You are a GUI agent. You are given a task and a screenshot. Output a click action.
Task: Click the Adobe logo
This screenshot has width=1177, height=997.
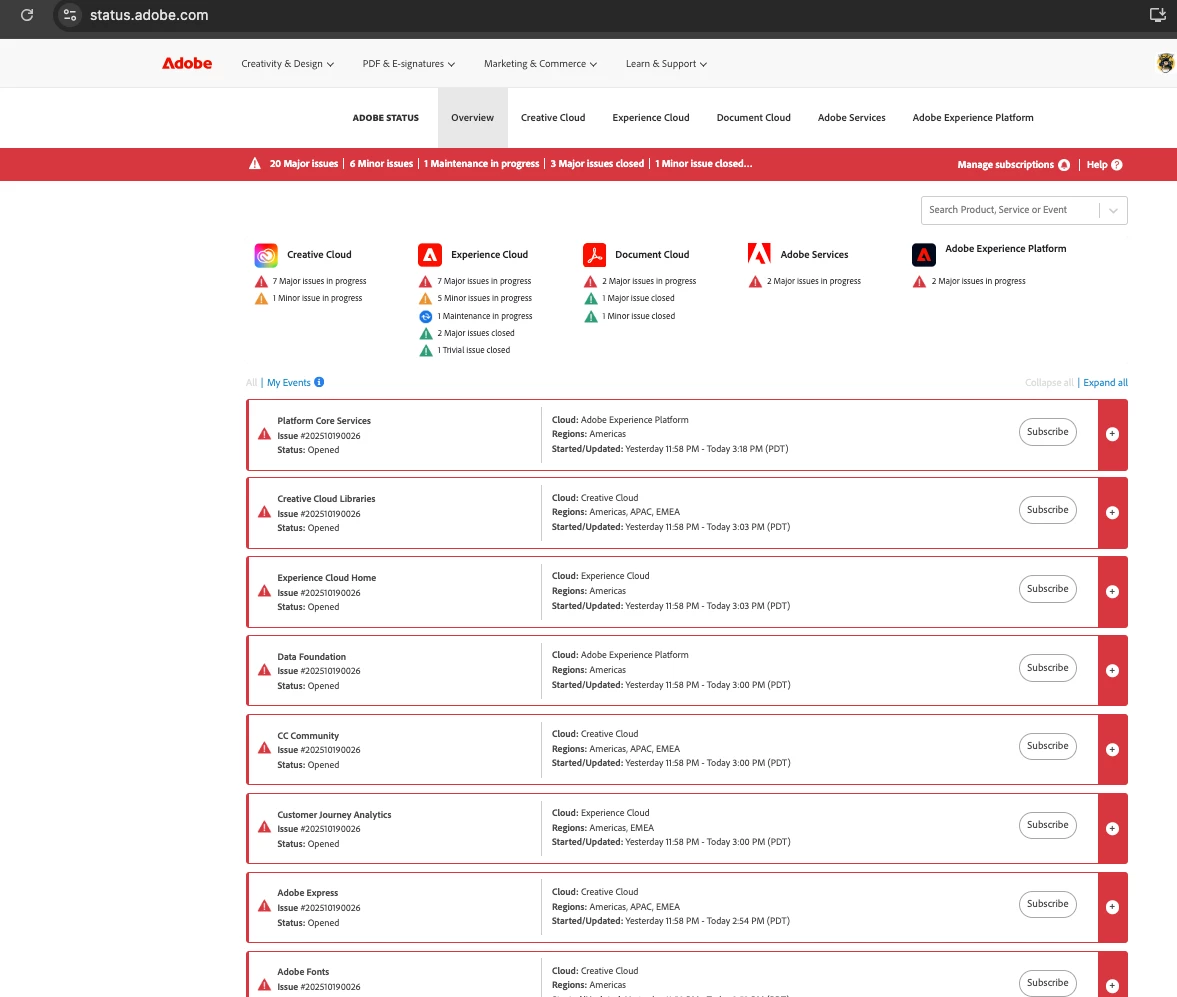(187, 64)
